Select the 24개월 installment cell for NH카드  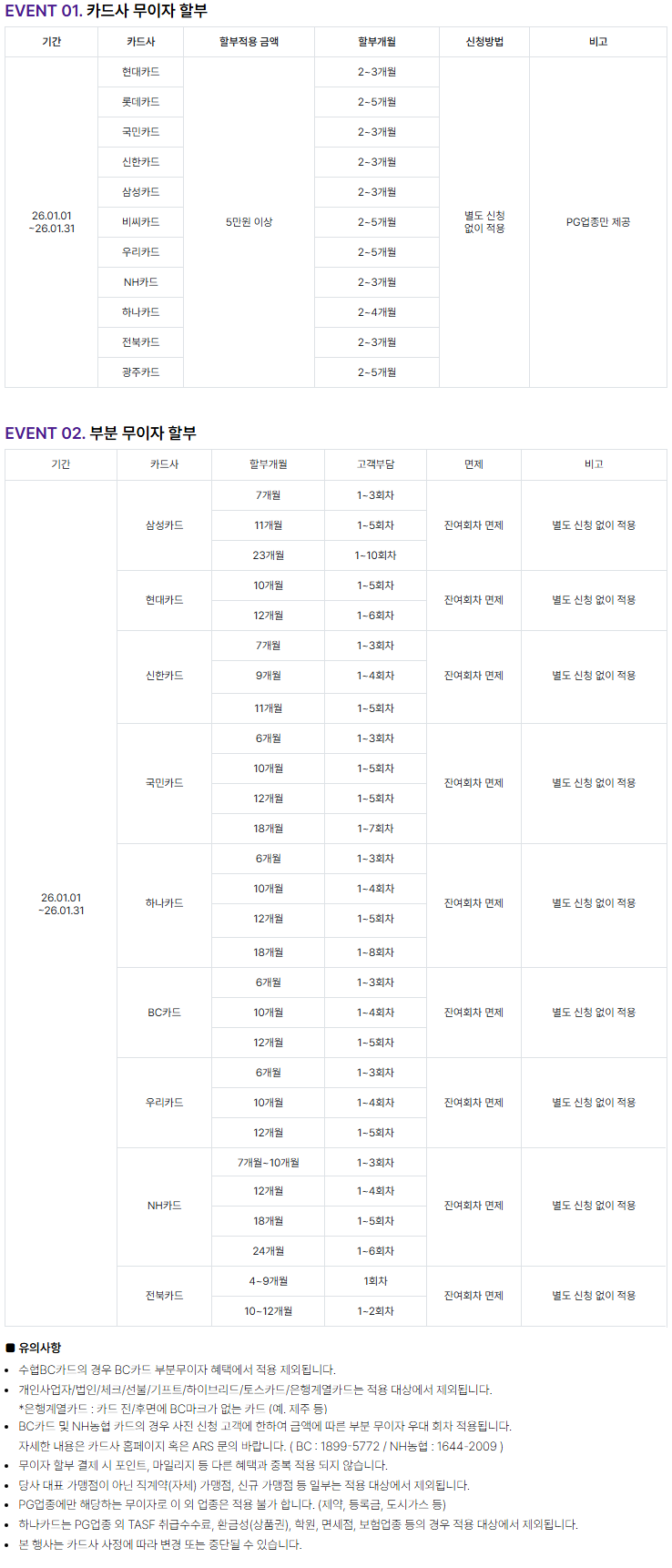click(268, 1251)
